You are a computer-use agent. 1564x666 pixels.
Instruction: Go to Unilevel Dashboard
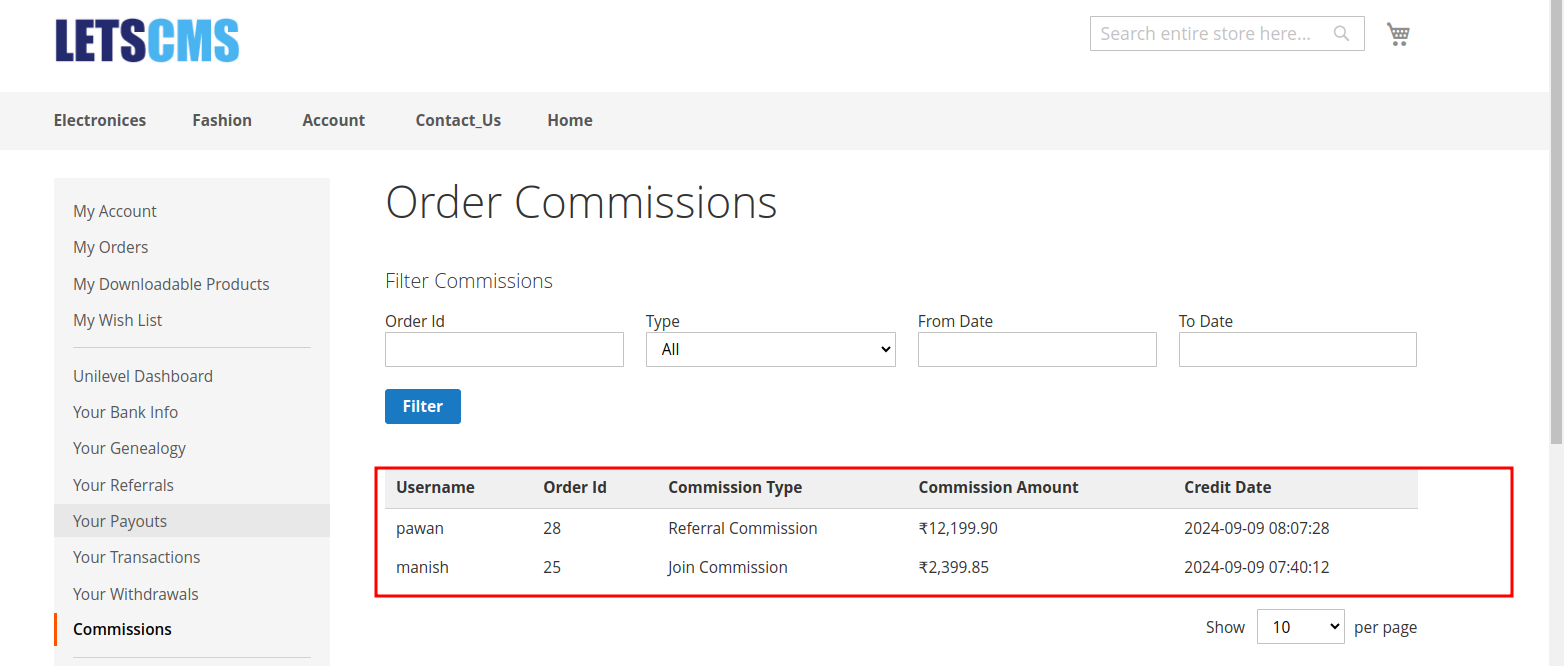point(143,376)
